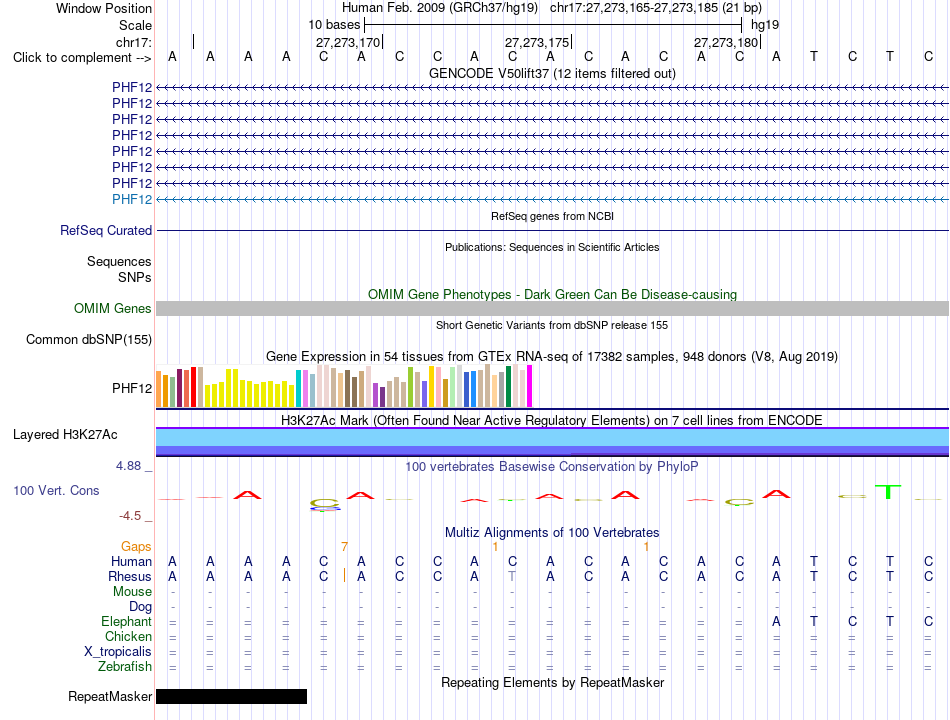Select the 'Dog' alignment row label
This screenshot has height=720, width=950.
pyautogui.click(x=140, y=607)
